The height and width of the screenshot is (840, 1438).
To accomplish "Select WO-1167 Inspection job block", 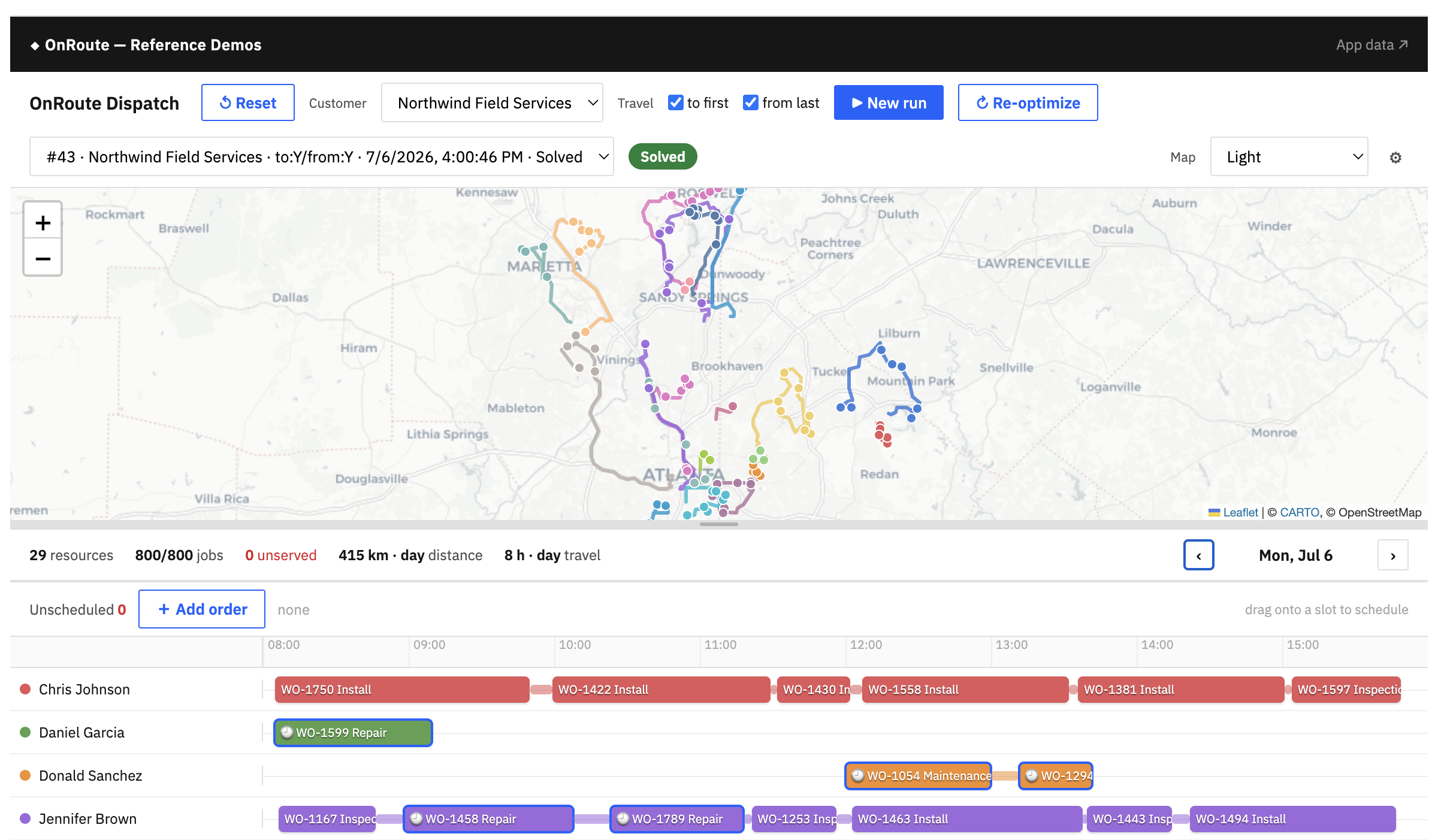I will (327, 818).
